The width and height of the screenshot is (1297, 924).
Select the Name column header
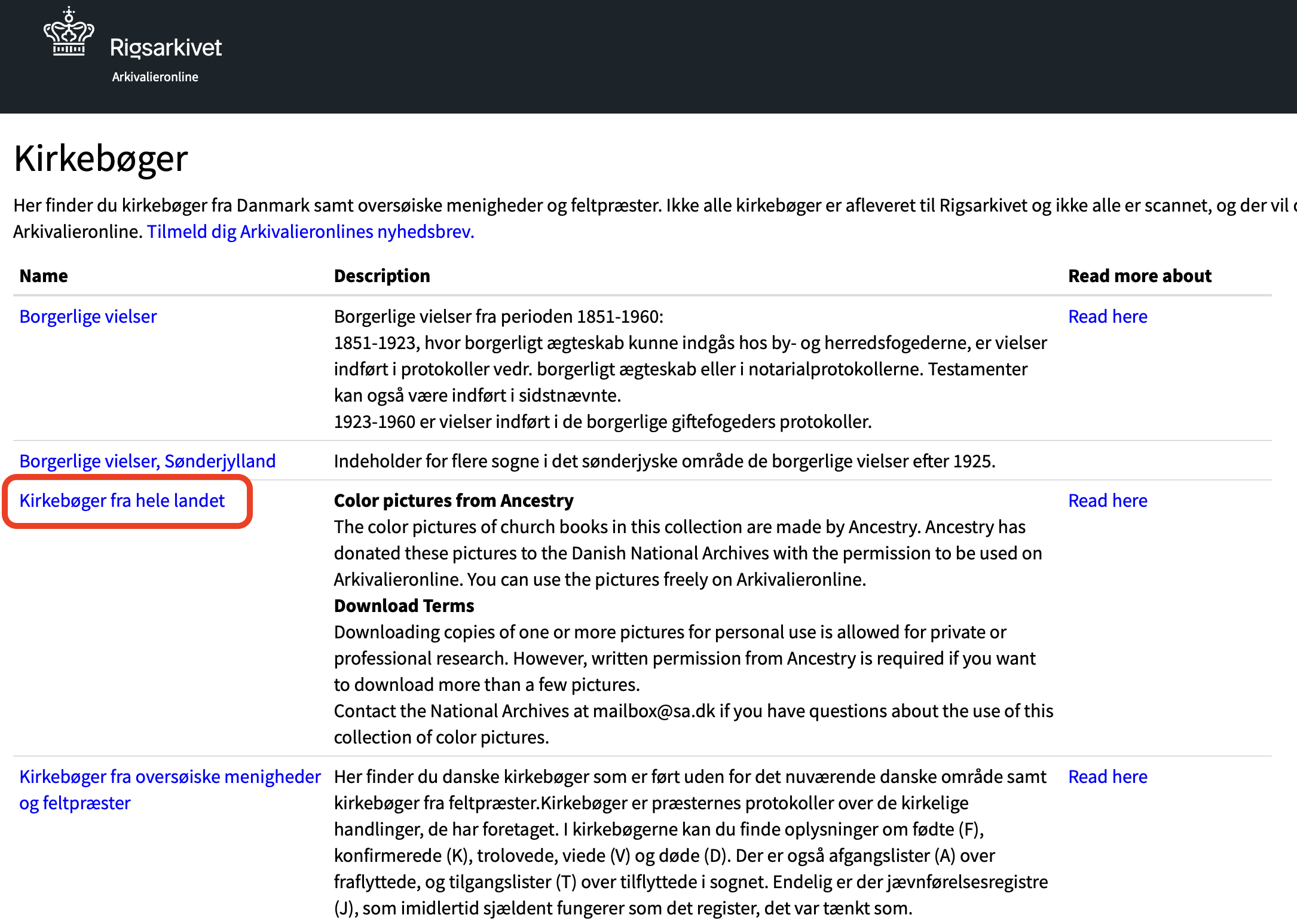point(44,276)
